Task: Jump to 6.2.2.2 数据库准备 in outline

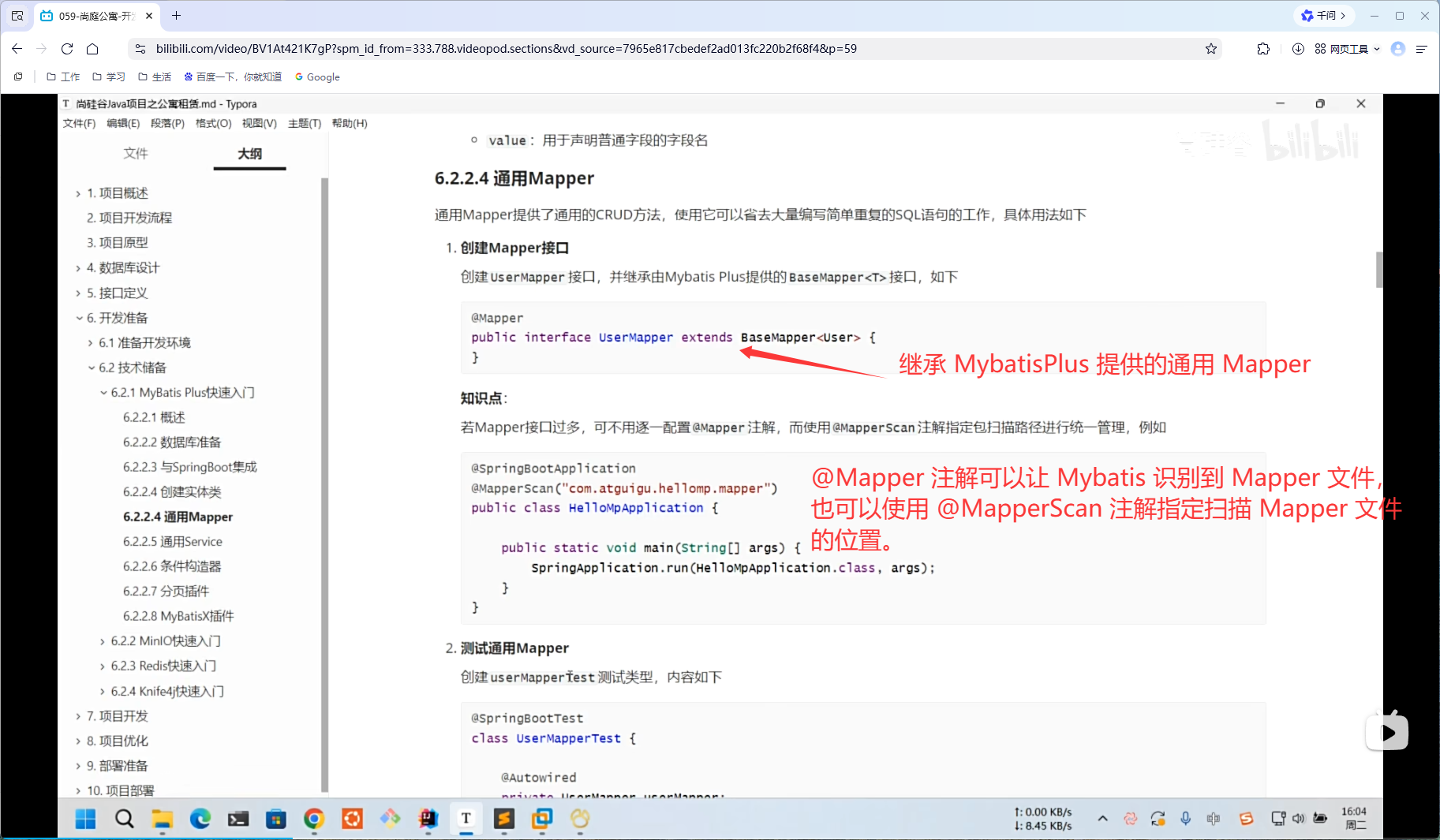Action: 172,442
